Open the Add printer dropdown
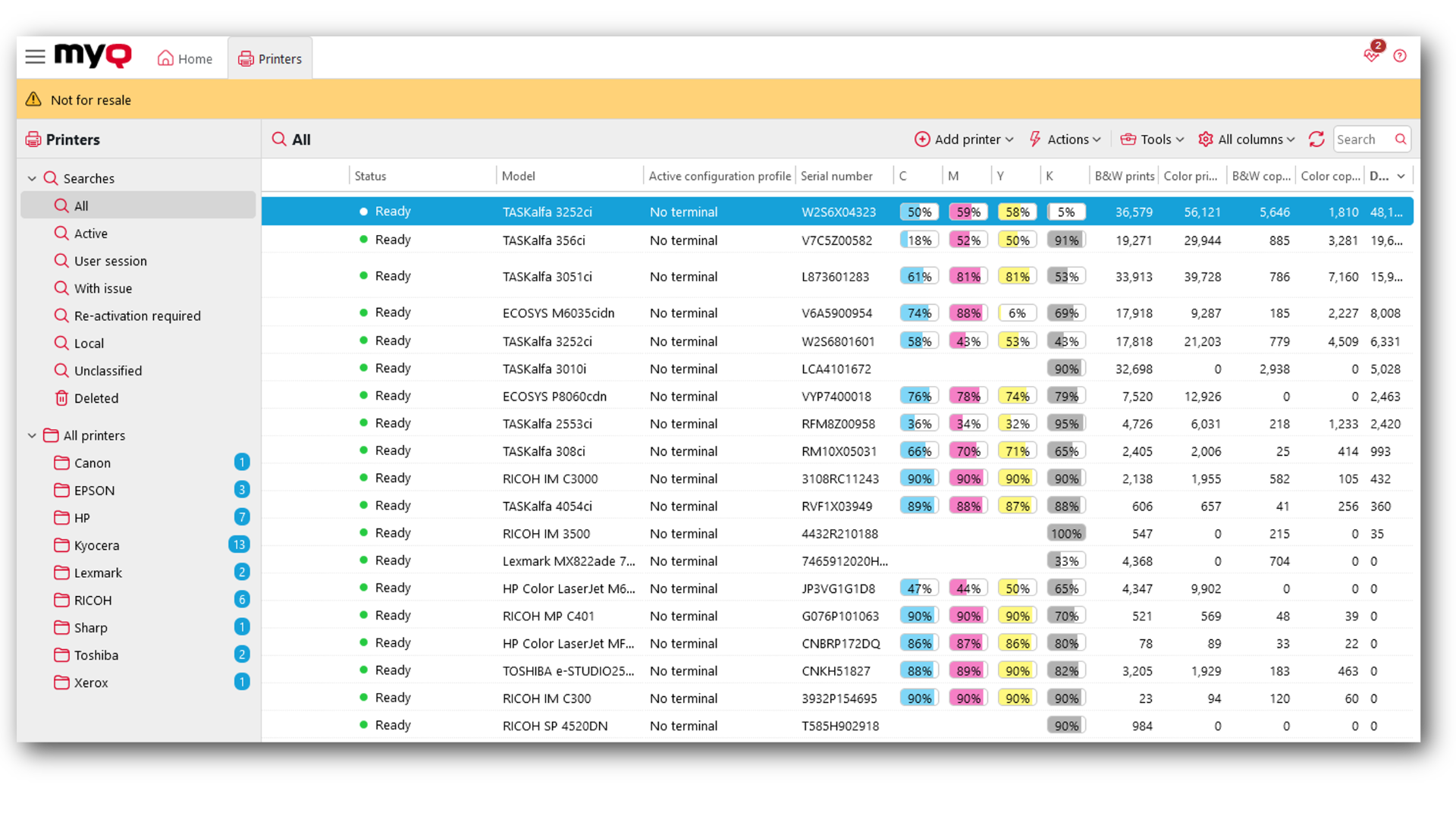The width and height of the screenshot is (1456, 819). [x=964, y=140]
